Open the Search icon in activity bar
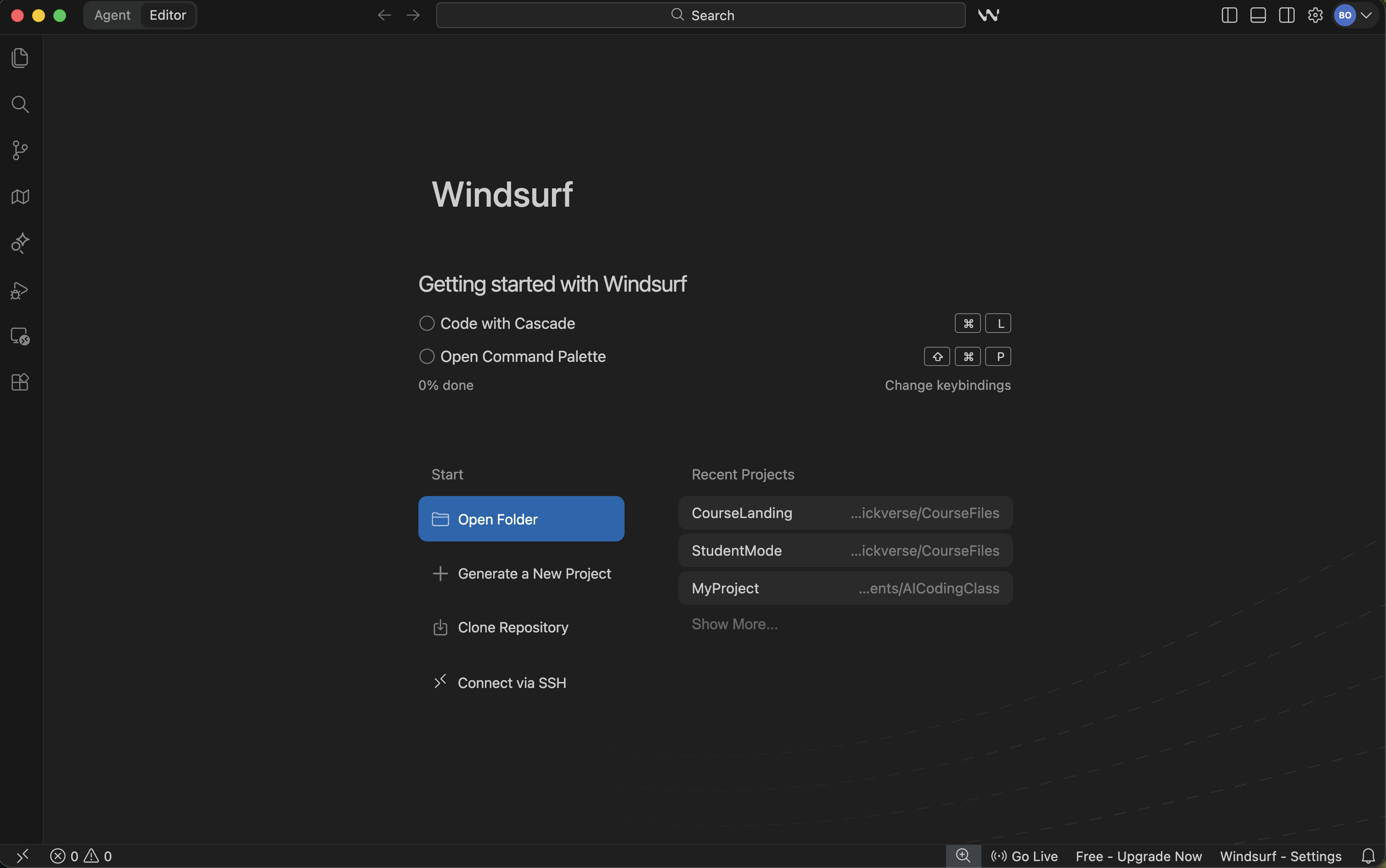 [20, 105]
